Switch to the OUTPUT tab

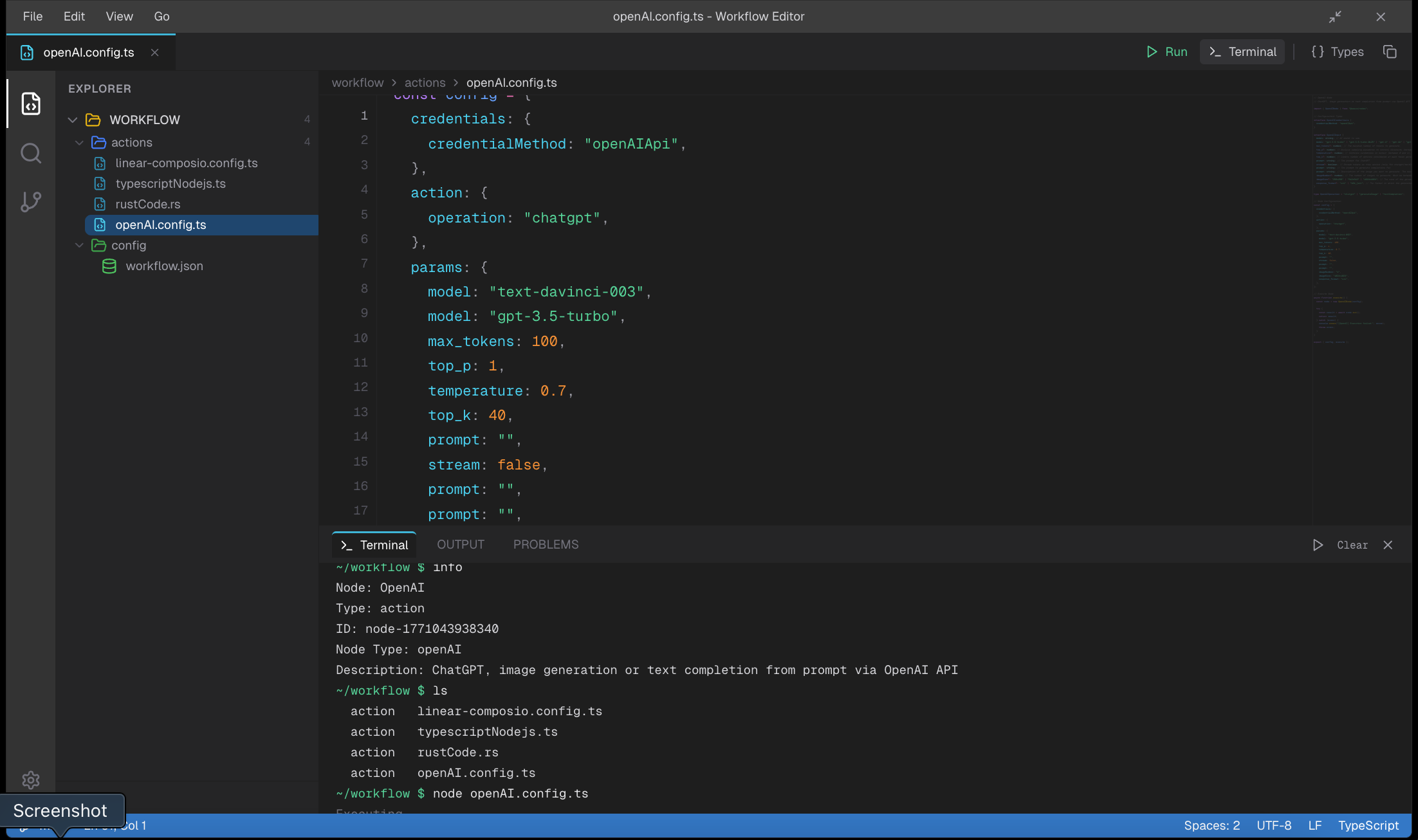click(461, 544)
